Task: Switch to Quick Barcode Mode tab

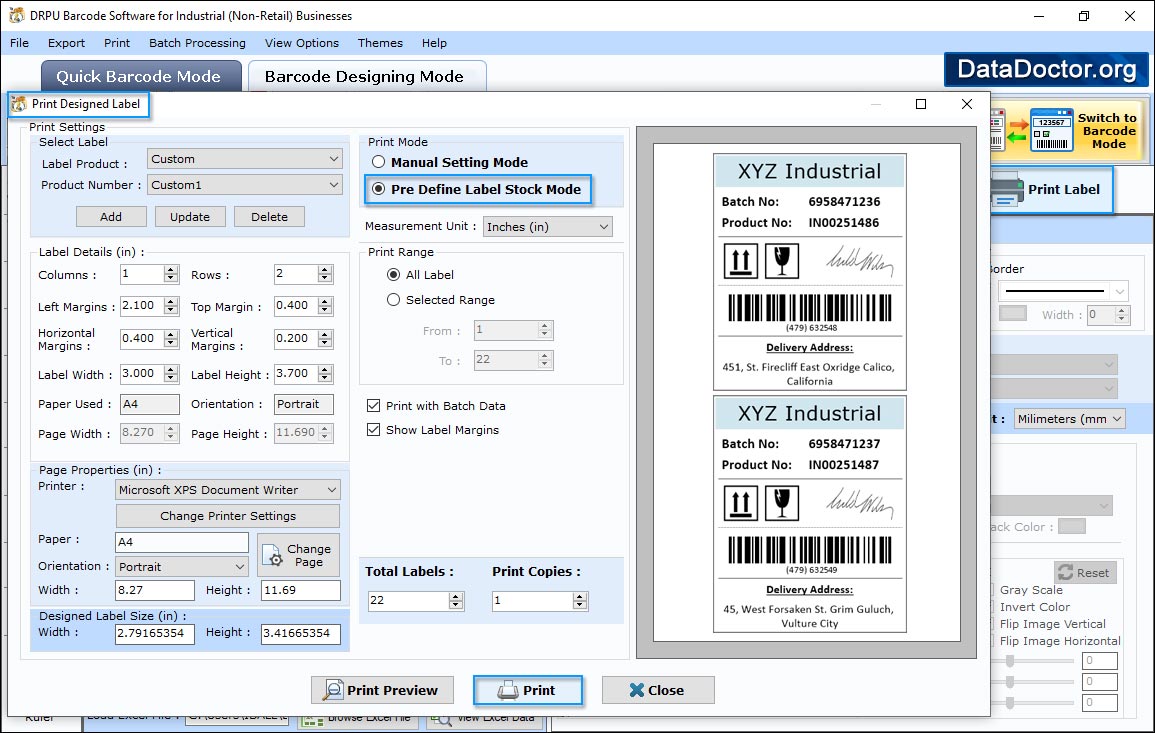Action: [139, 77]
